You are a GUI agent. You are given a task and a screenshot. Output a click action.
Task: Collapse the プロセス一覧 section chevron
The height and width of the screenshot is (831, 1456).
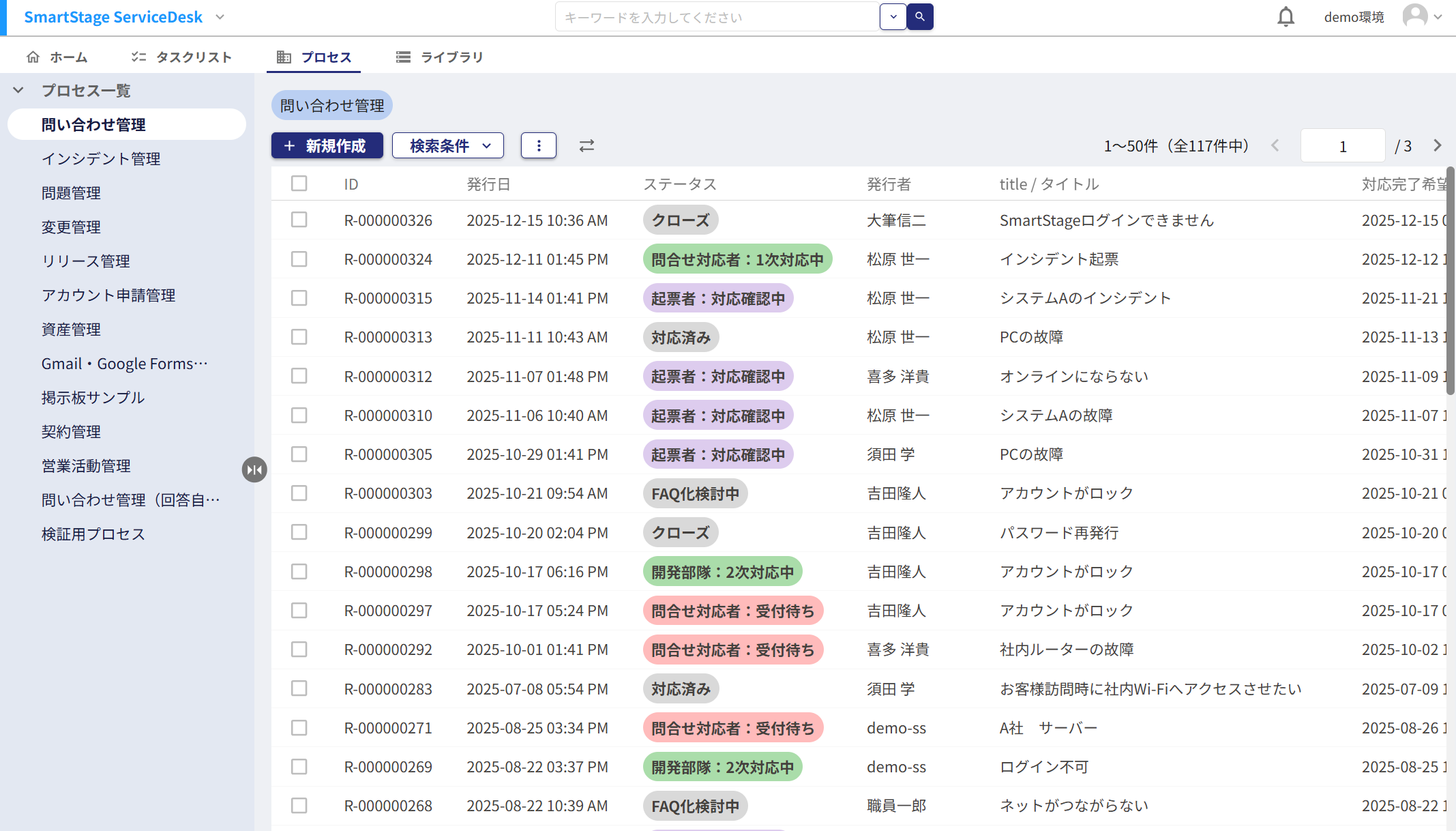coord(17,89)
